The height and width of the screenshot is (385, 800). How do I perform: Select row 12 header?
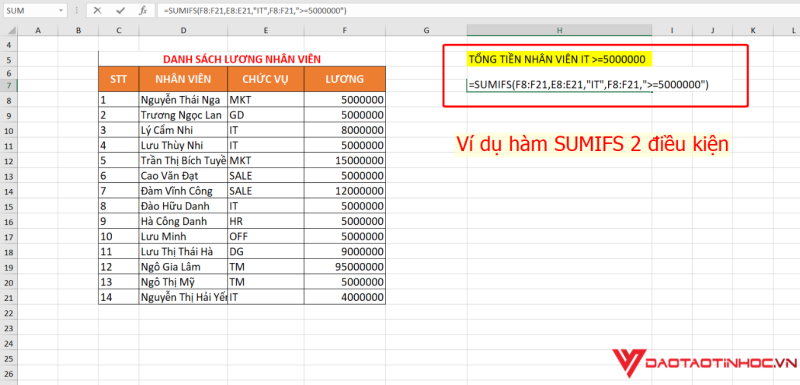[9, 161]
